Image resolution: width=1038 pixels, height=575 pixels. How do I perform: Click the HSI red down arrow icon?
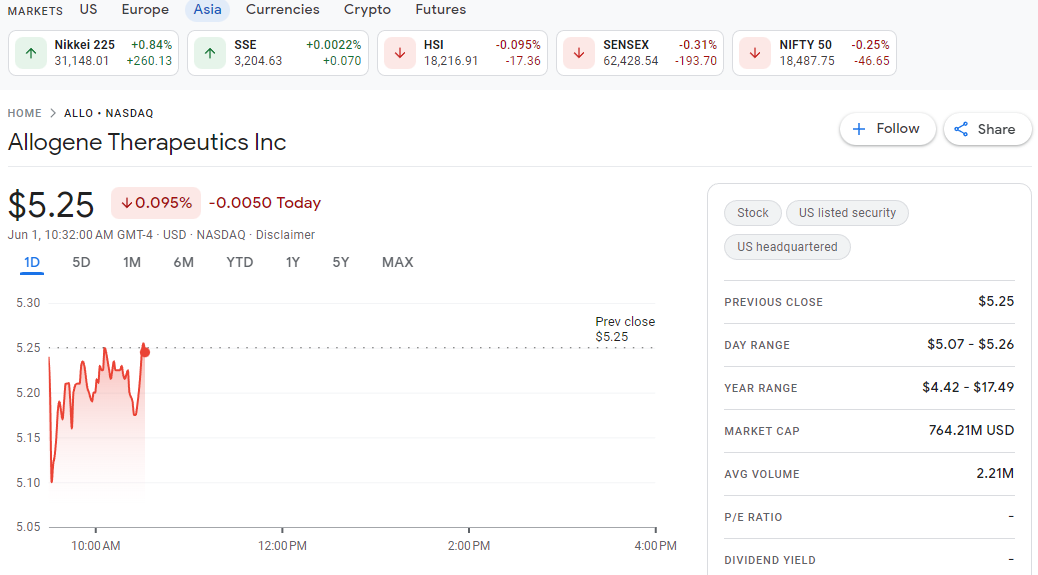[x=400, y=53]
